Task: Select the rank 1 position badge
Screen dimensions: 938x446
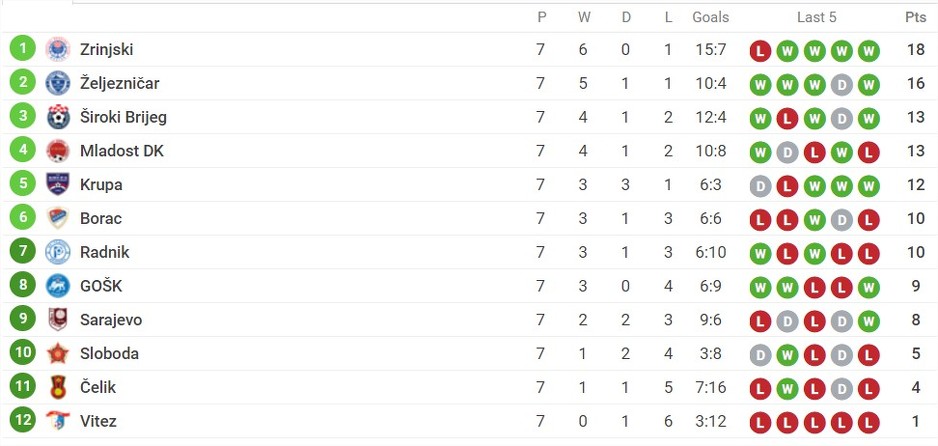Action: 23,48
